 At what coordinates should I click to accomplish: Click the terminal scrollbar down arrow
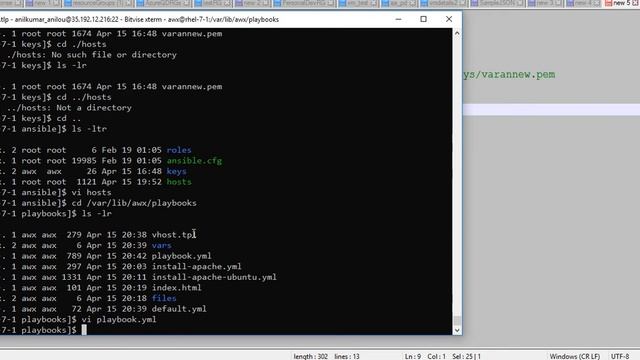click(457, 330)
